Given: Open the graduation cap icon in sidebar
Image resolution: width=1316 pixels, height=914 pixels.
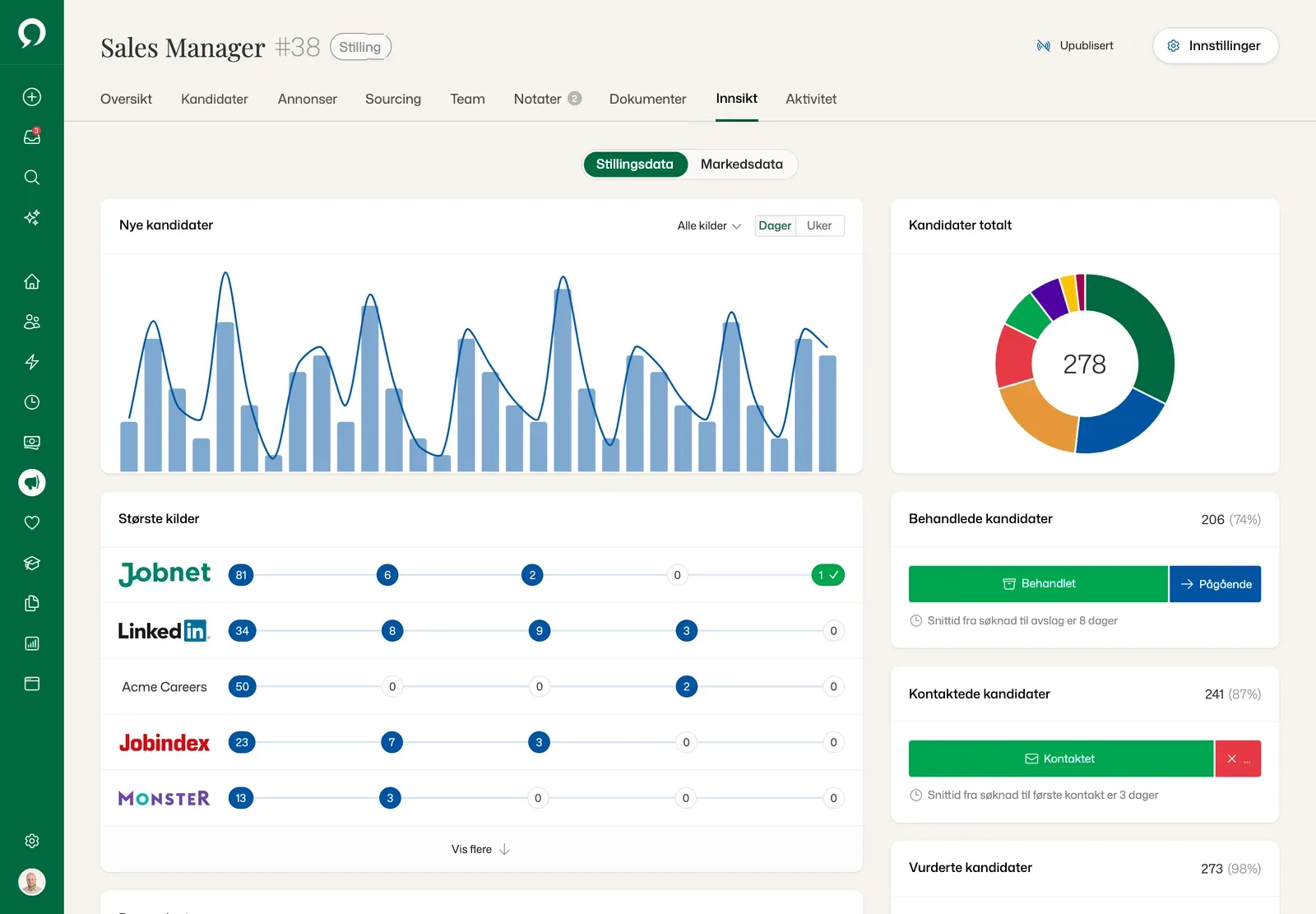Looking at the screenshot, I should click(32, 563).
